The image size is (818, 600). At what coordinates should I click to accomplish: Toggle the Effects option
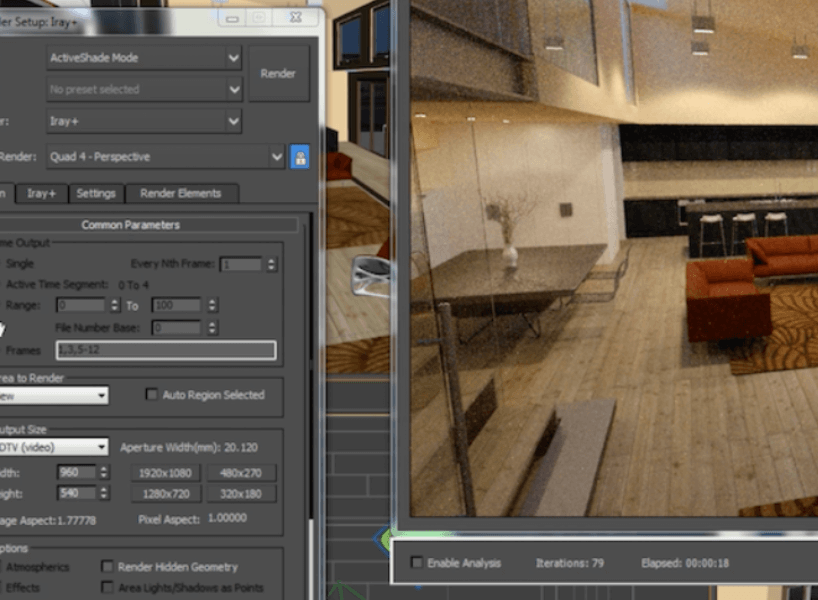(x=22, y=587)
